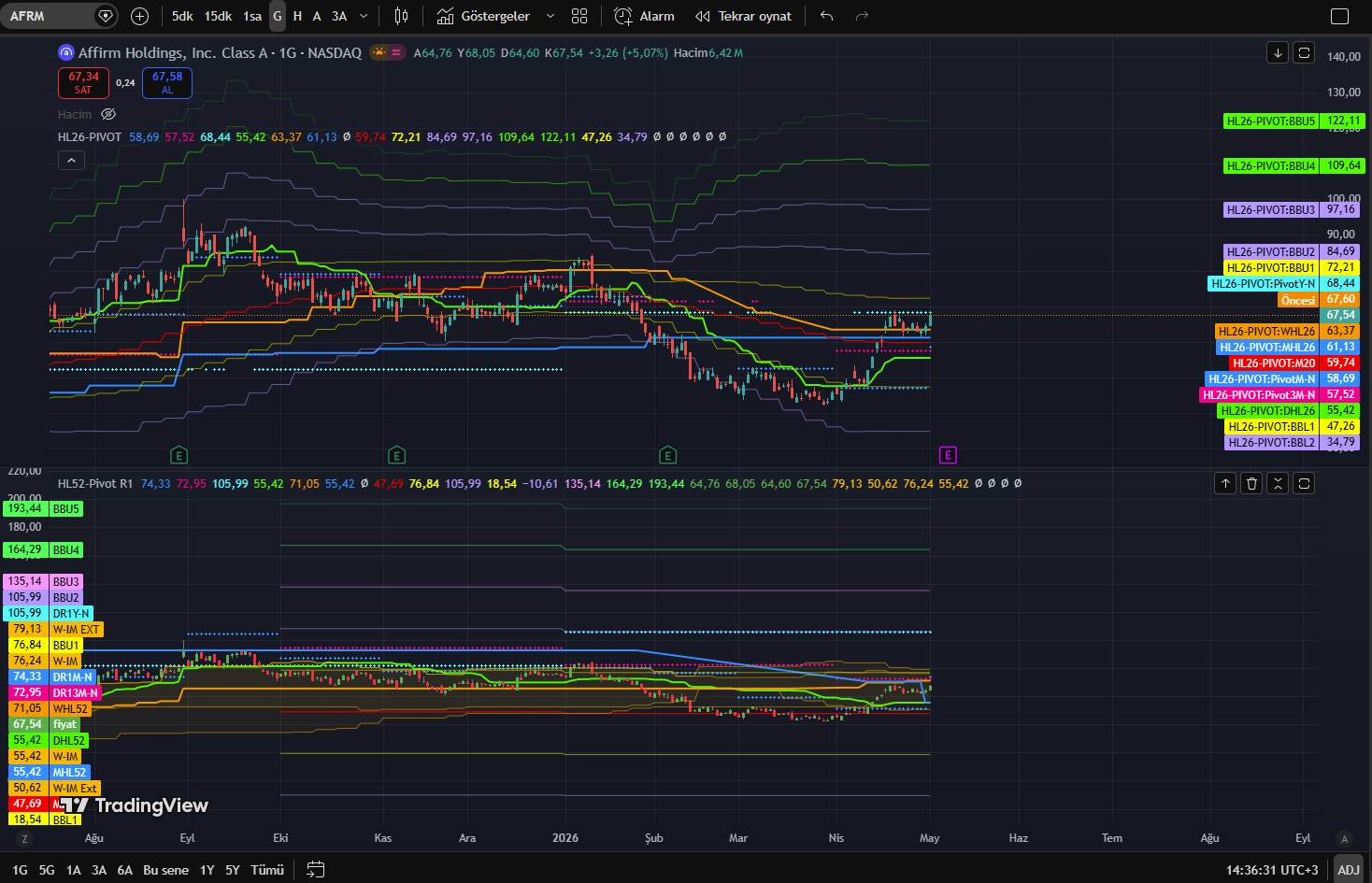
Task: Toggle fullscreen mode rectangle icon
Action: pyautogui.click(x=1339, y=16)
